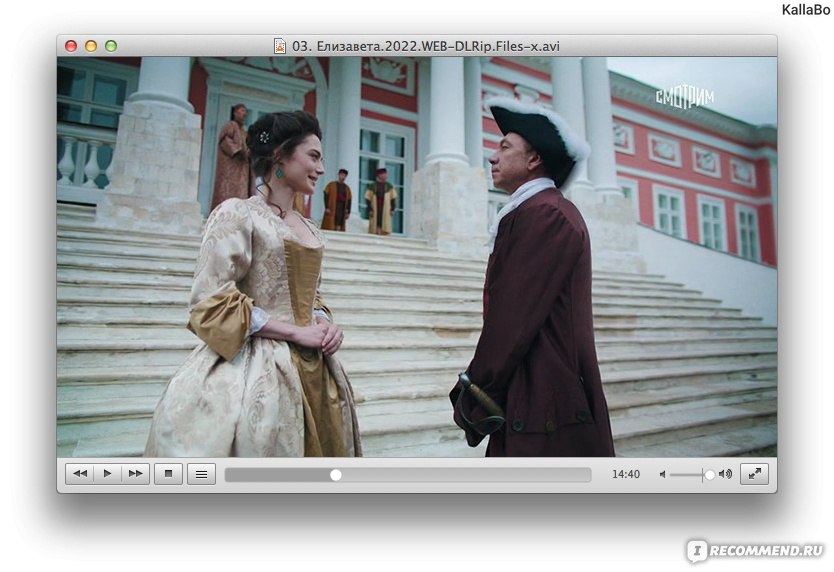The image size is (834, 572).
Task: Start playback with the play button
Action: [107, 474]
